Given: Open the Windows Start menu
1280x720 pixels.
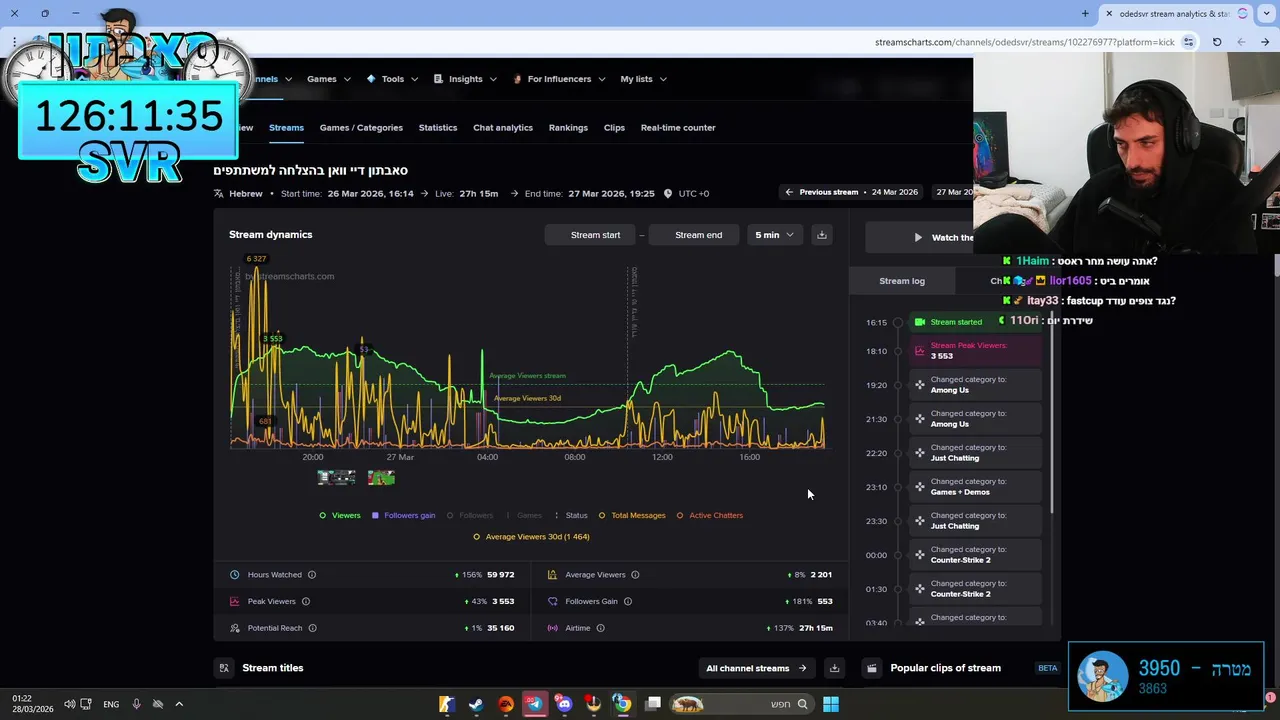Looking at the screenshot, I should click(x=830, y=704).
